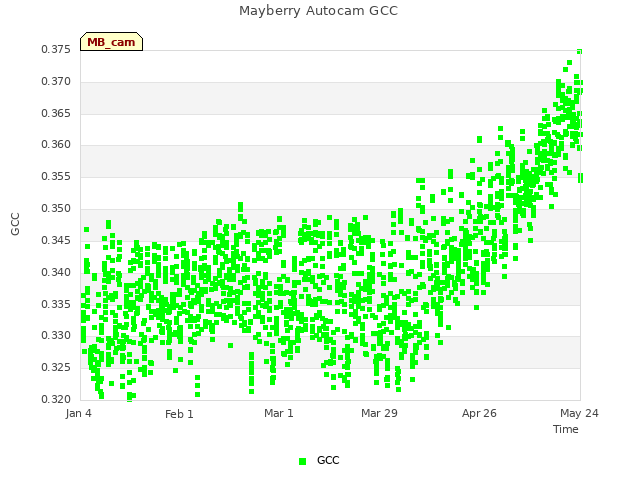Click the Mar 1 axis label
The height and width of the screenshot is (480, 640).
[279, 413]
